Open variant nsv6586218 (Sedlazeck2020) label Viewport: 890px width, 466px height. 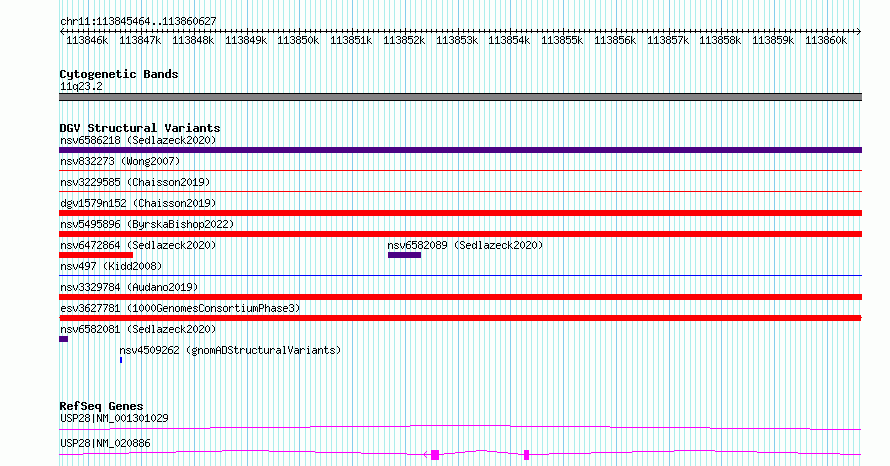click(x=138, y=140)
